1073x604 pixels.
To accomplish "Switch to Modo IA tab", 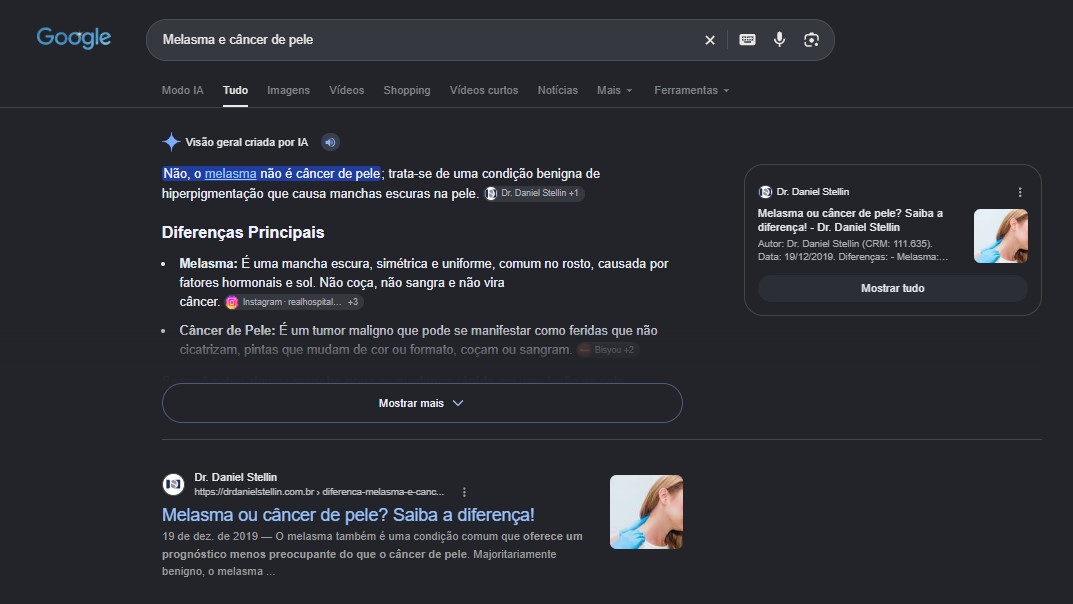I will [x=182, y=90].
